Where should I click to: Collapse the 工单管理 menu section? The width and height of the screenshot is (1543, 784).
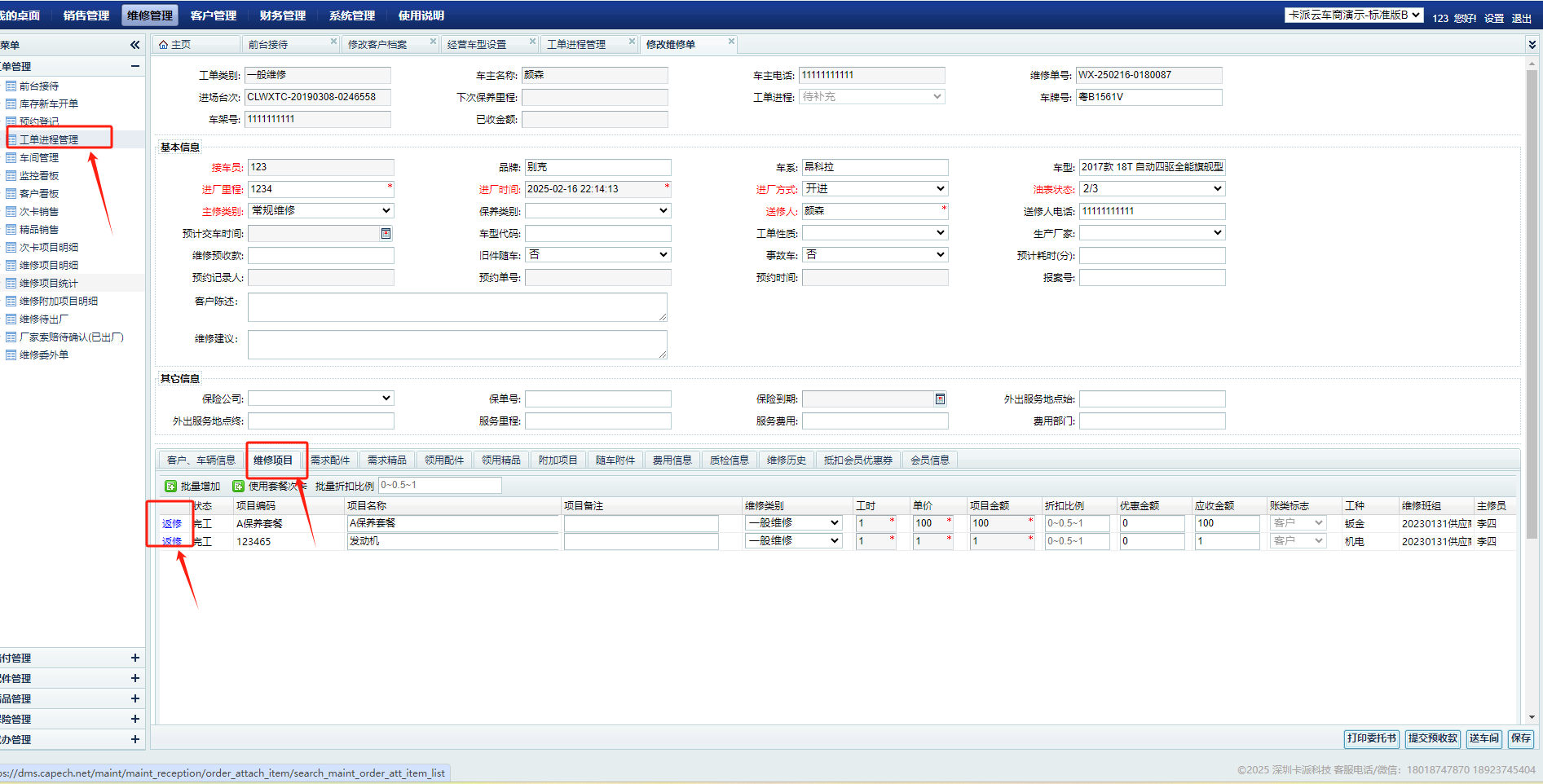(x=134, y=66)
